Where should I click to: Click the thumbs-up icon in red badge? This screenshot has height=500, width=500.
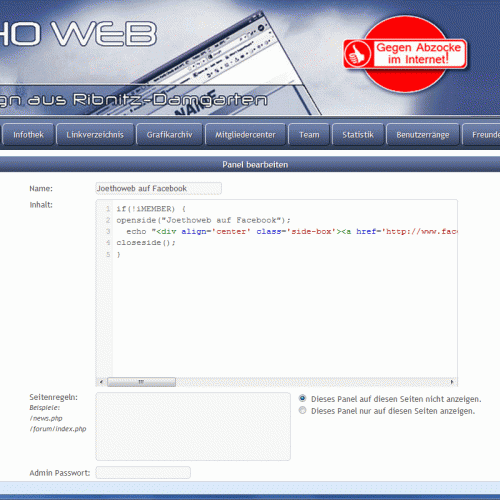357,54
